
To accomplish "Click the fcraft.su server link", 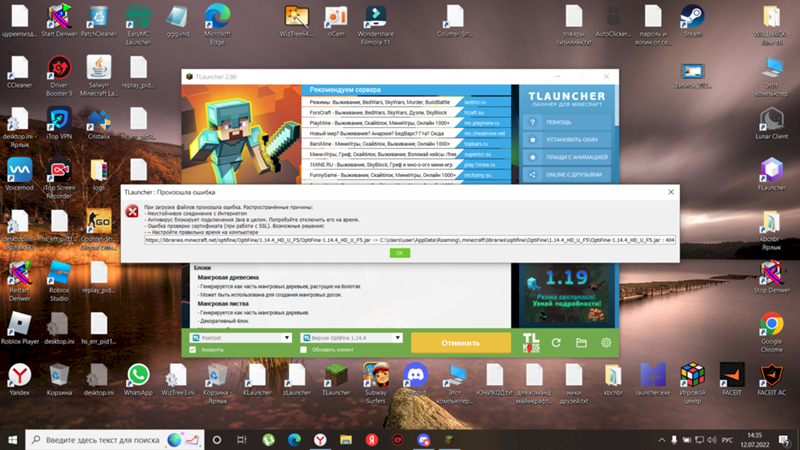I will pos(474,113).
